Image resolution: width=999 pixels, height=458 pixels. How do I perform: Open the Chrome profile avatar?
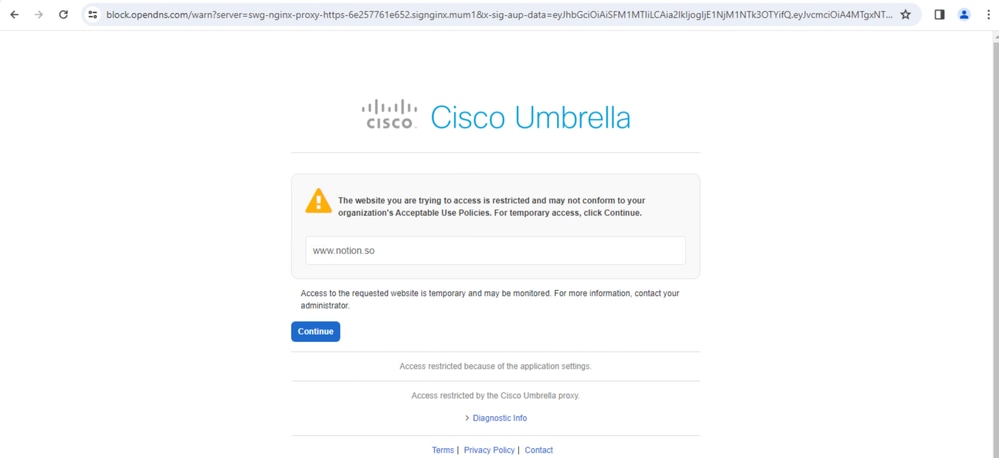point(964,14)
